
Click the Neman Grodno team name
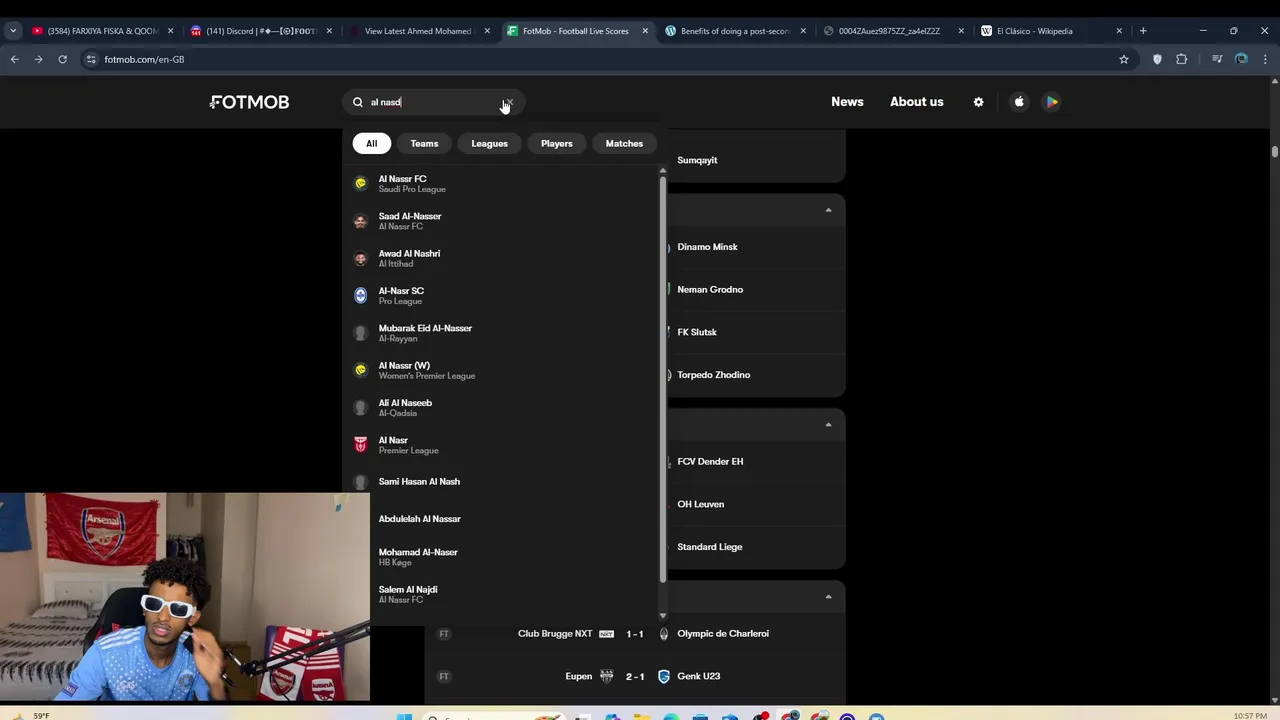click(710, 290)
